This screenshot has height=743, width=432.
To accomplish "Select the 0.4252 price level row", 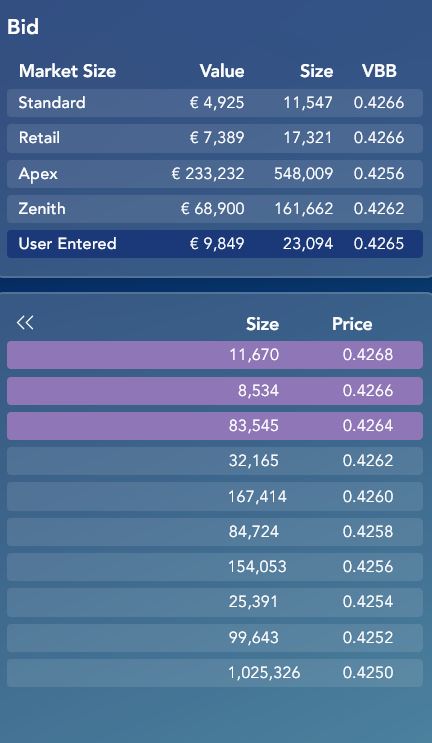I will pyautogui.click(x=215, y=637).
